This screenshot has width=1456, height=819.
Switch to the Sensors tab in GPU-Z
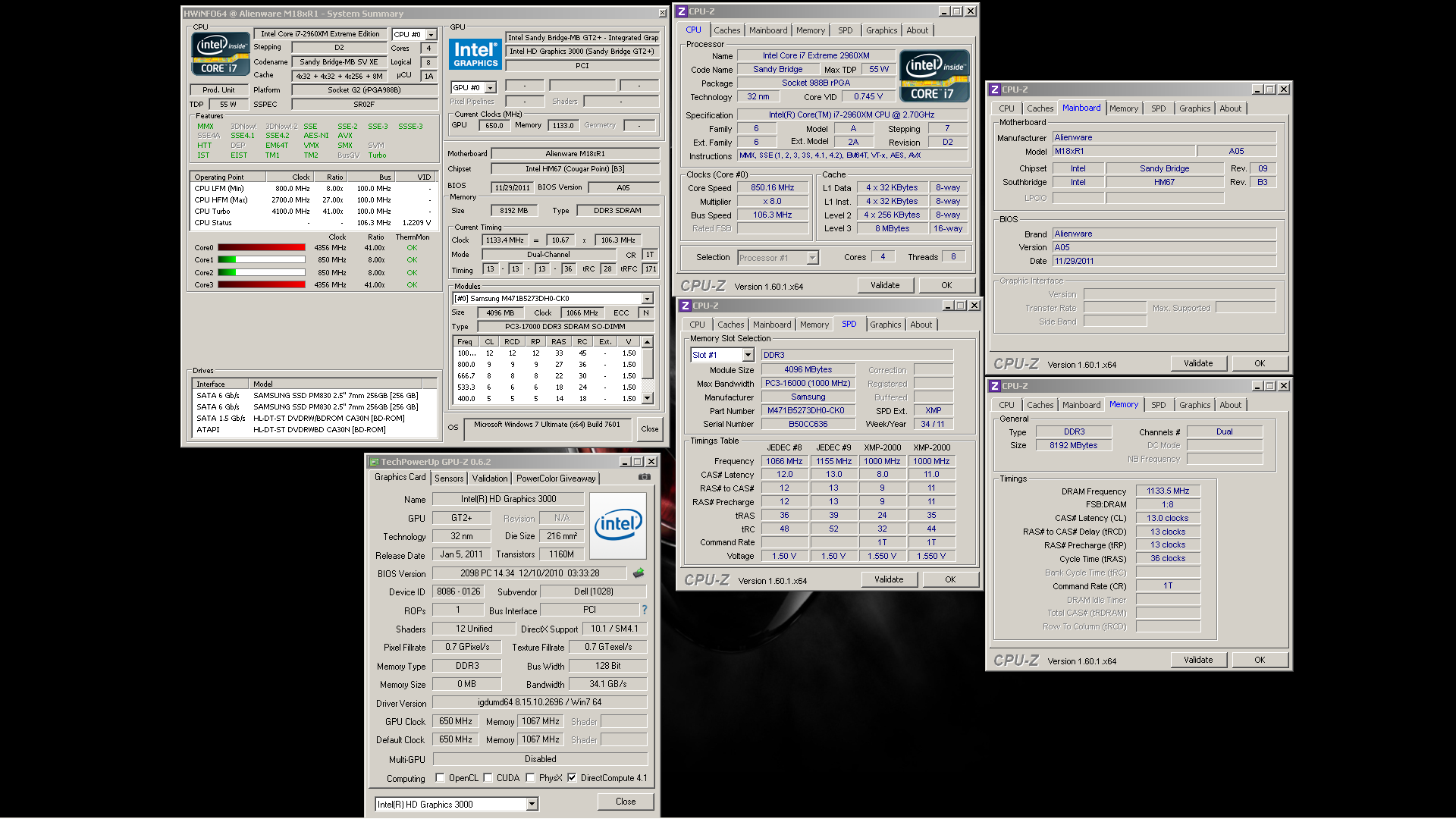click(449, 479)
